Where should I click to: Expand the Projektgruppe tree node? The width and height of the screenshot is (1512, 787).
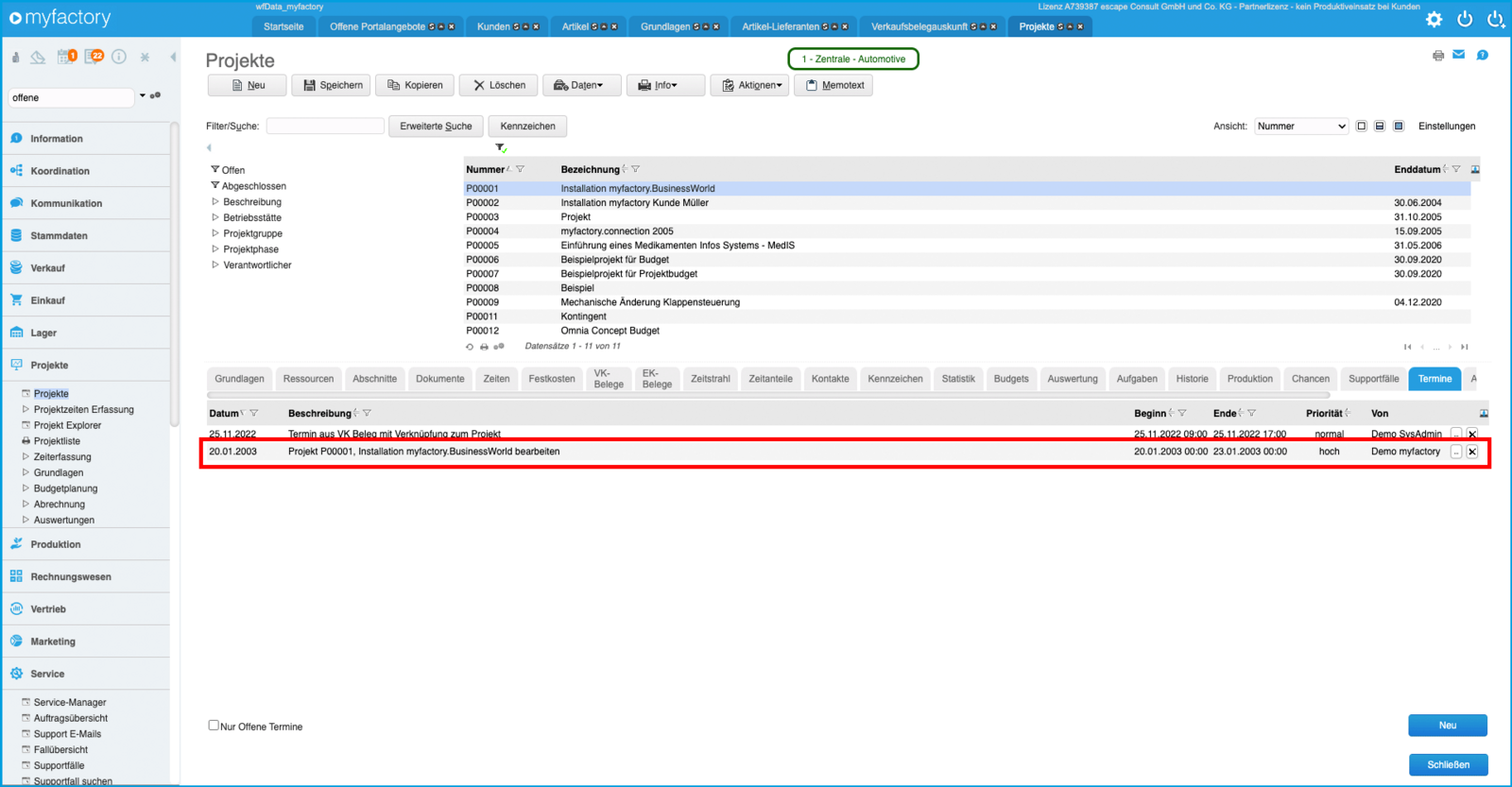tap(215, 233)
